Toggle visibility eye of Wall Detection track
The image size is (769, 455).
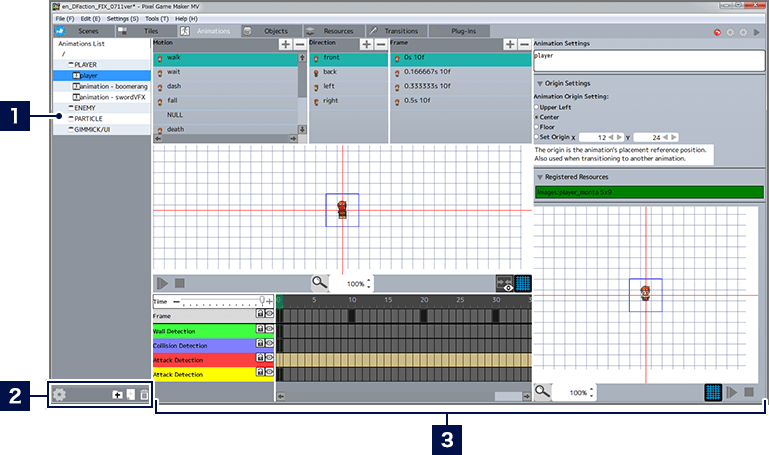(269, 330)
